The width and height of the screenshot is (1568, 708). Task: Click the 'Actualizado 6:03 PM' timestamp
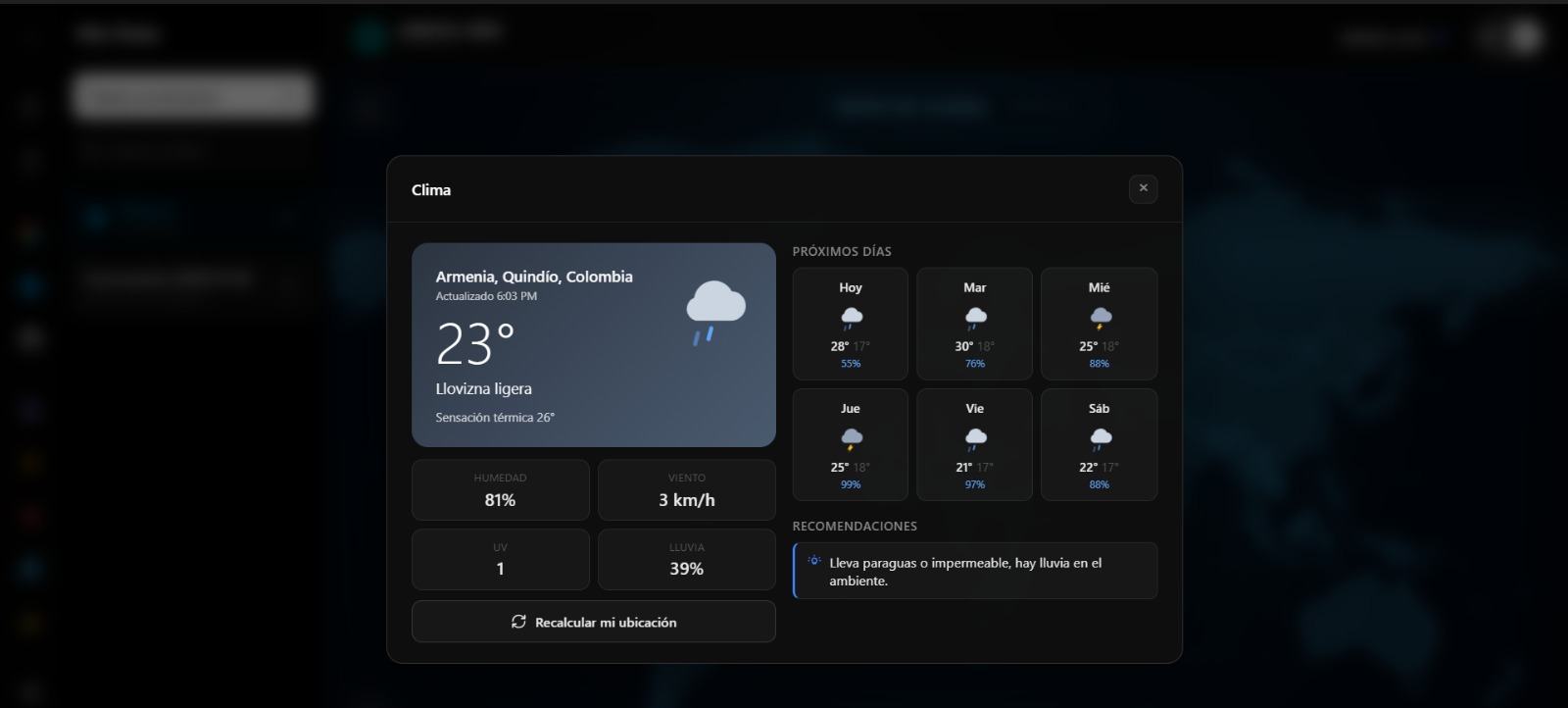pyautogui.click(x=486, y=296)
